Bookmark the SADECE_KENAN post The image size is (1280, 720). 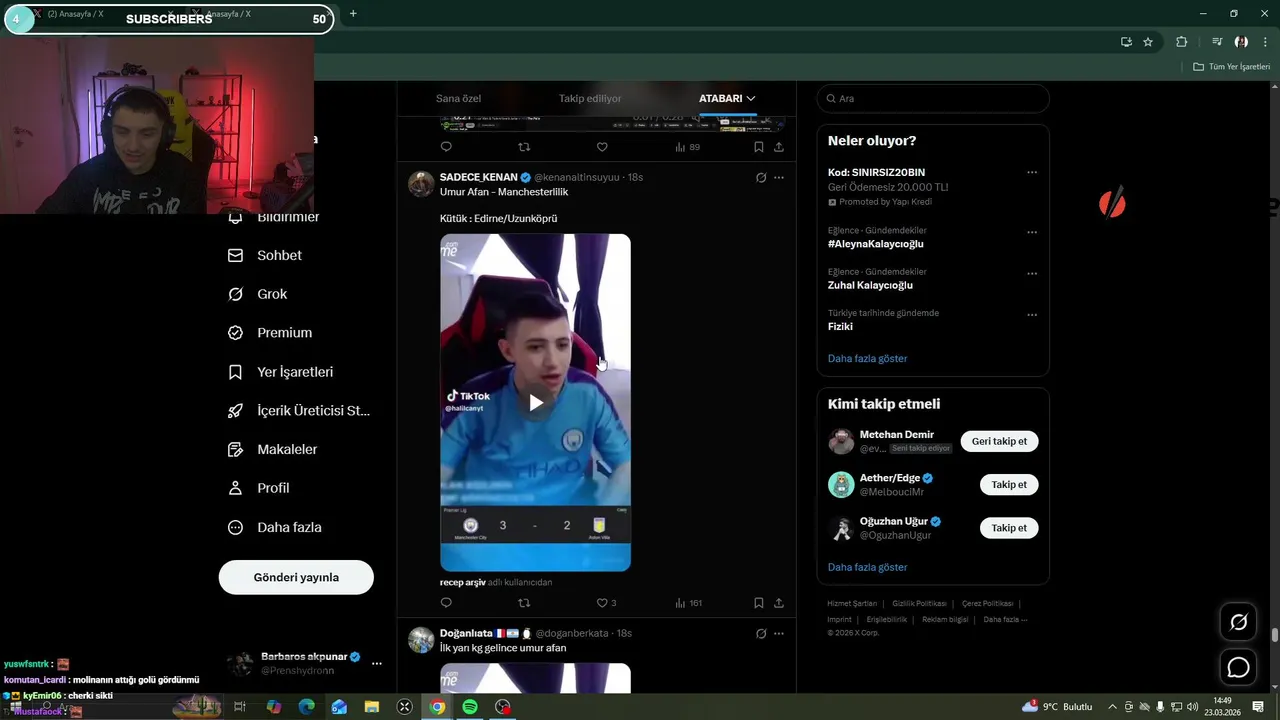tap(759, 603)
